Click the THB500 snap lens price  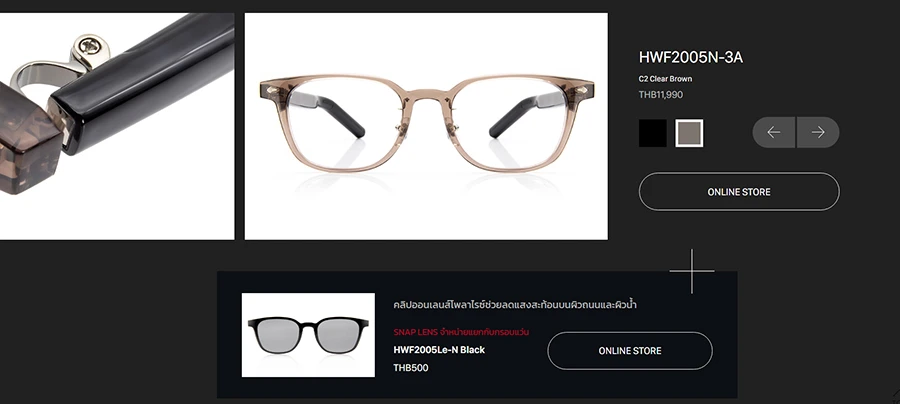410,368
